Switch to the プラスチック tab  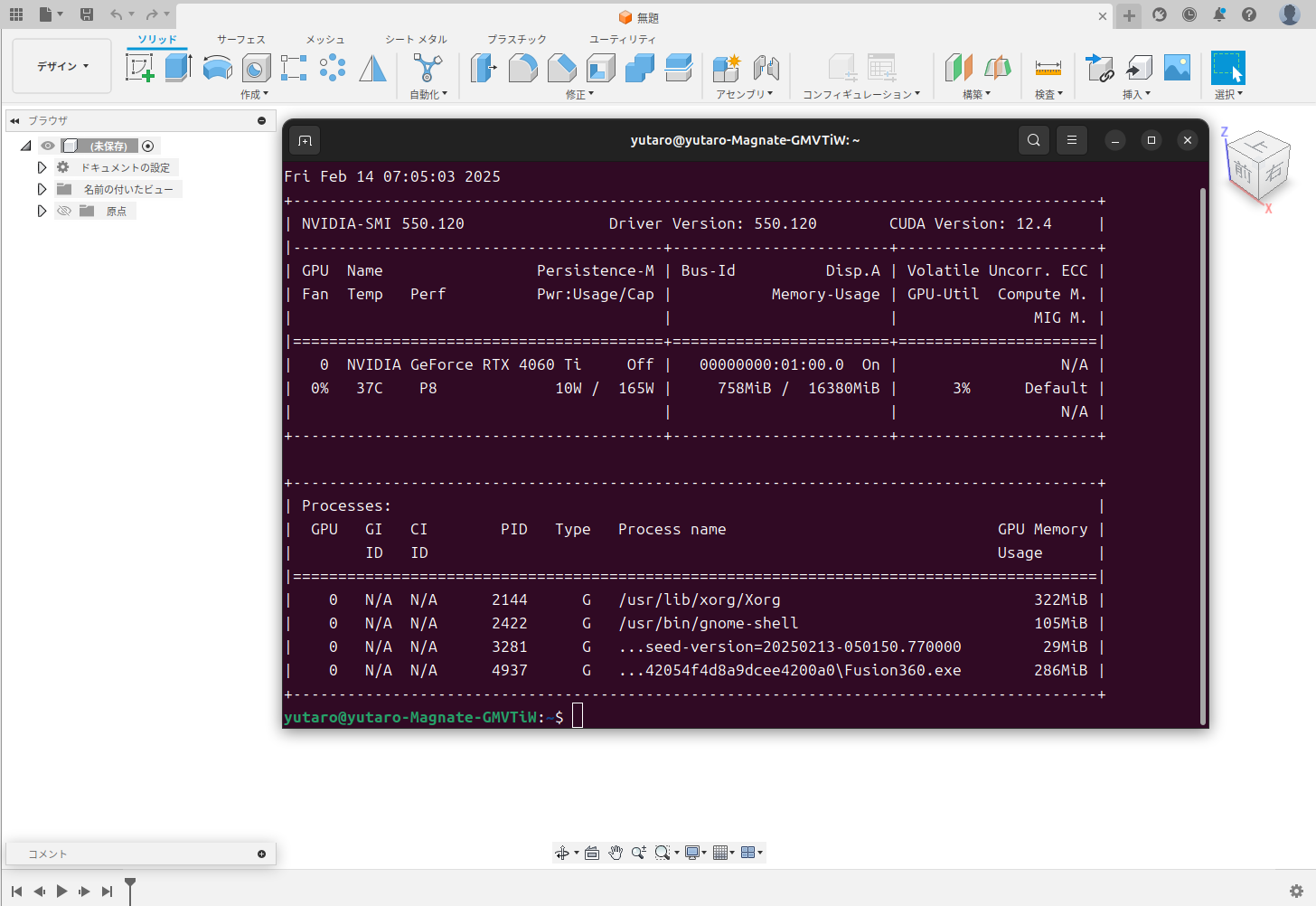tap(517, 40)
